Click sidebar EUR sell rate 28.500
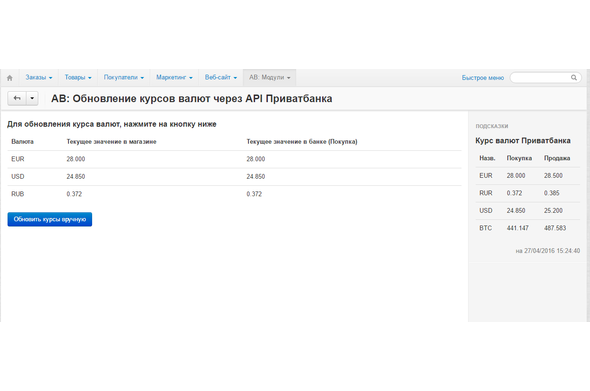This screenshot has height=391, width=590. [553, 175]
